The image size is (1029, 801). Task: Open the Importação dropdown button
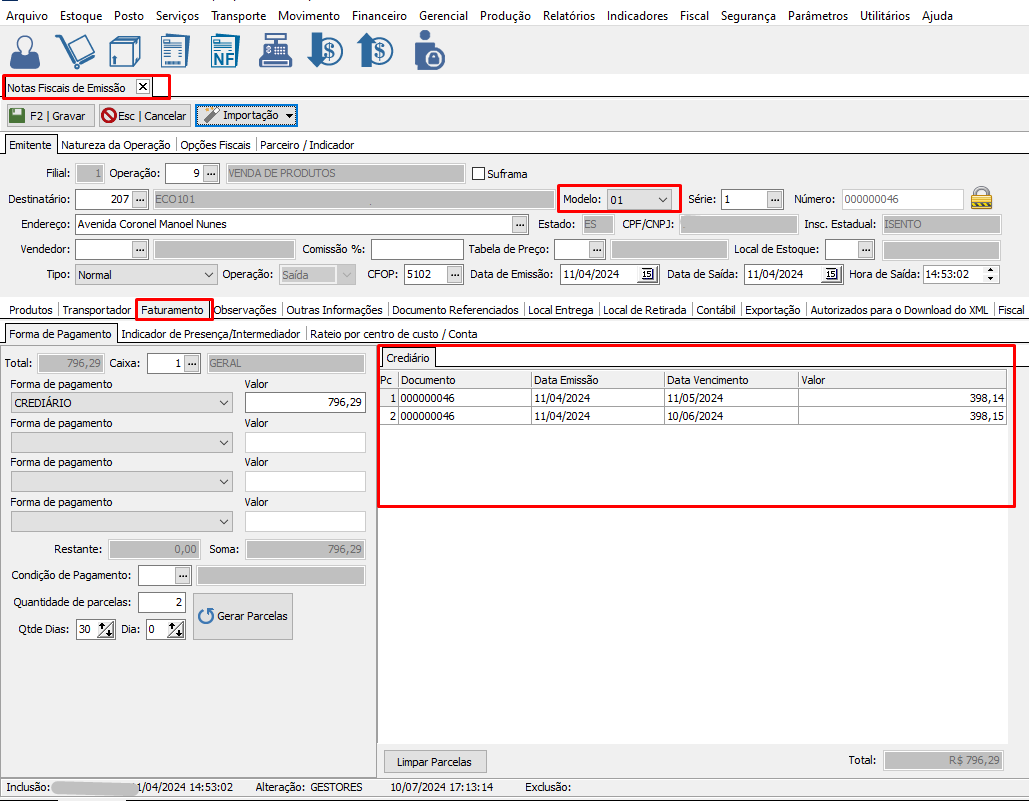[x=246, y=116]
